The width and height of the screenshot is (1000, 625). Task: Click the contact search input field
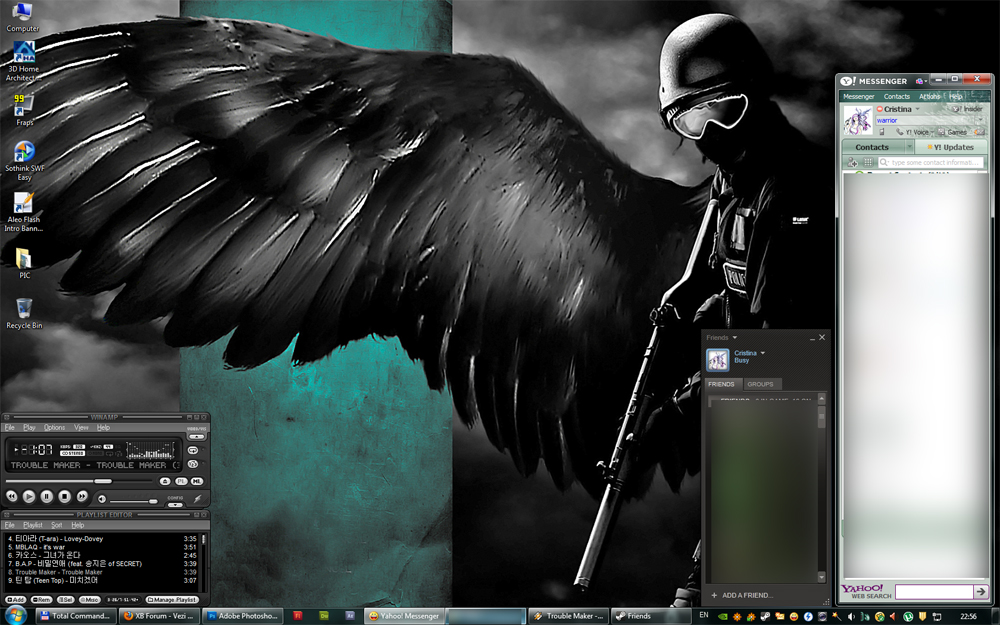click(930, 162)
